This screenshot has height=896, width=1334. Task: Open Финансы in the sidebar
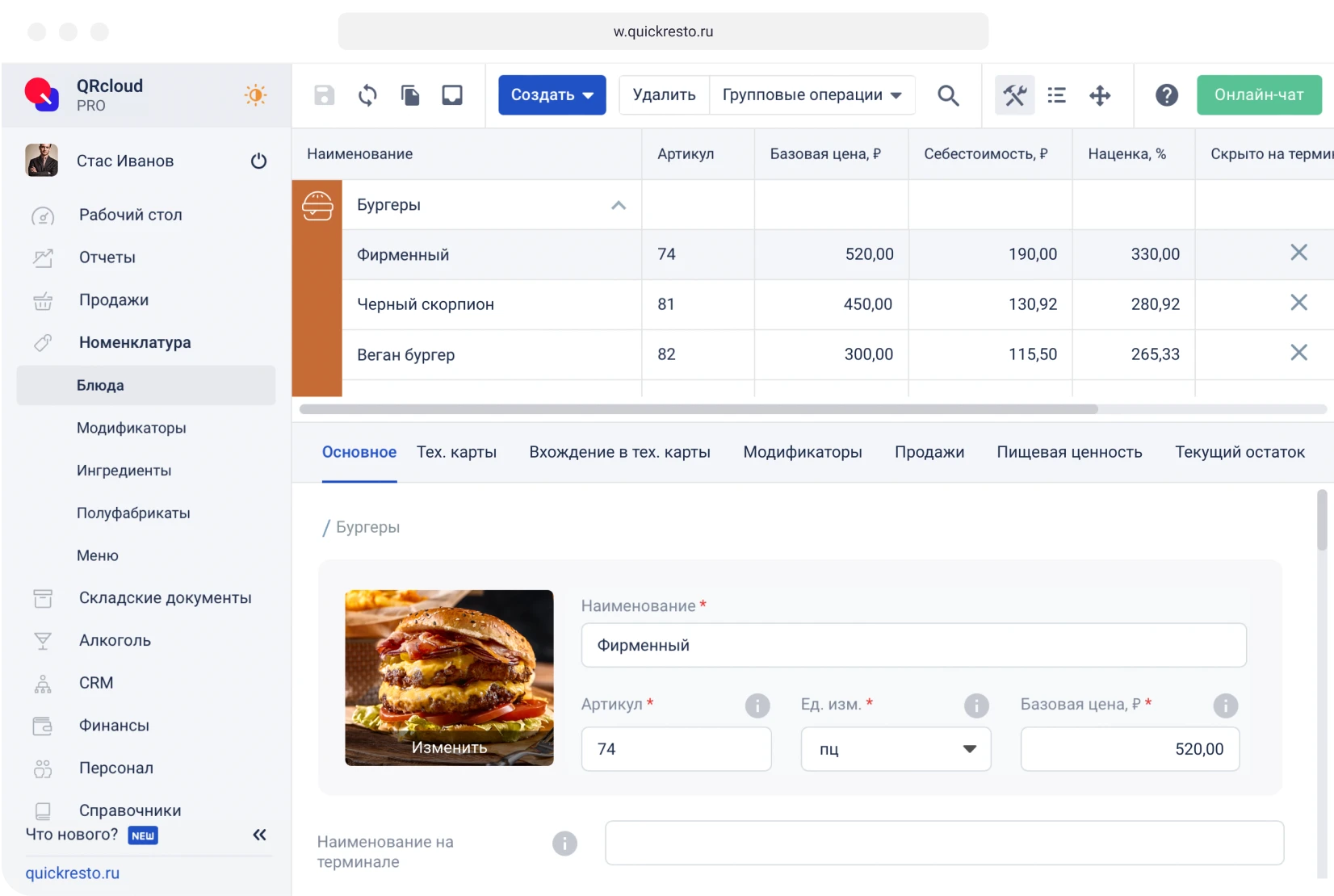click(x=114, y=725)
